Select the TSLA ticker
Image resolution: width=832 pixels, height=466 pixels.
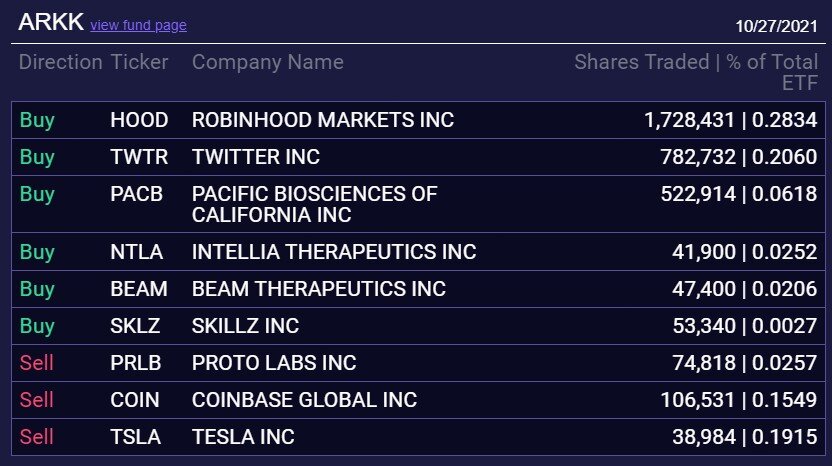click(x=135, y=437)
